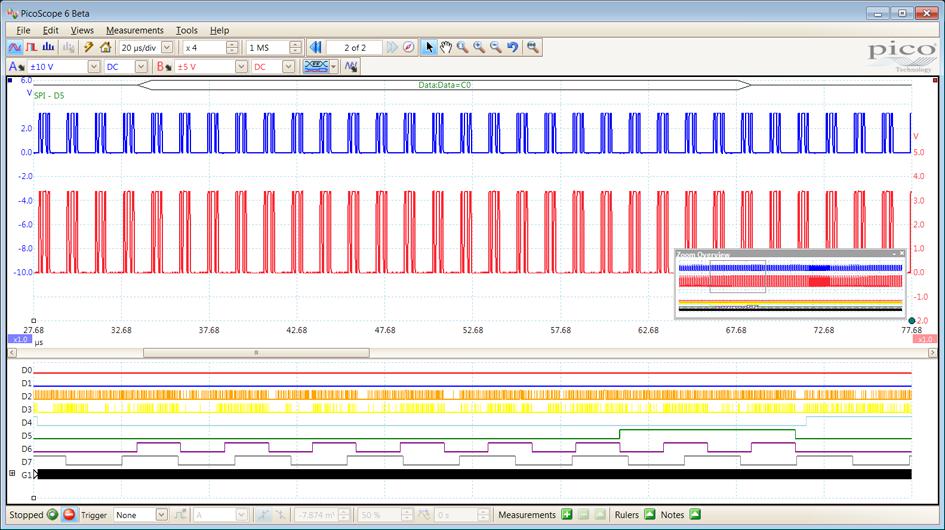The height and width of the screenshot is (530, 945).
Task: Click the home icon in toolbar
Action: (x=105, y=47)
